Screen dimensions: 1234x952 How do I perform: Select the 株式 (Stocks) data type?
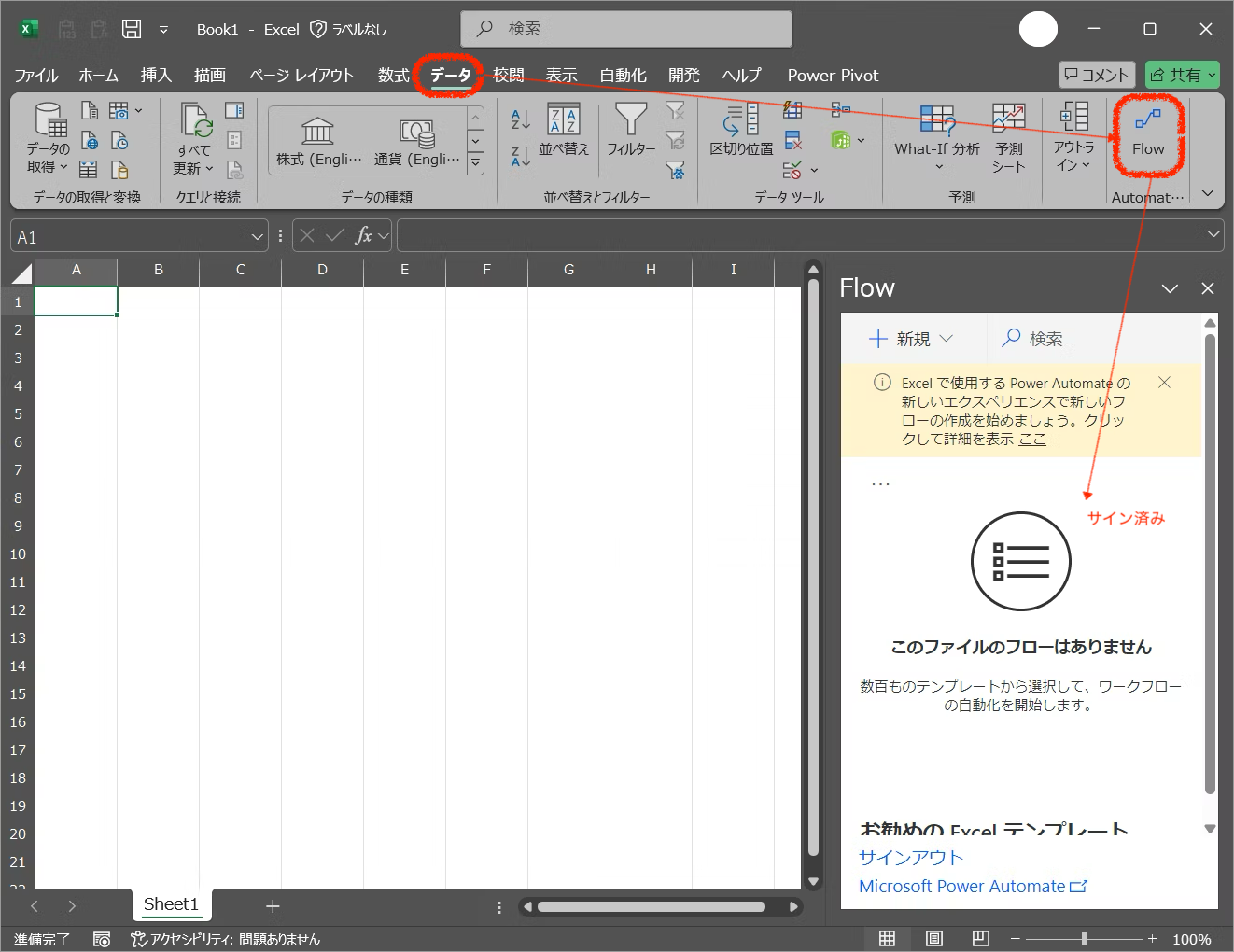[x=318, y=142]
